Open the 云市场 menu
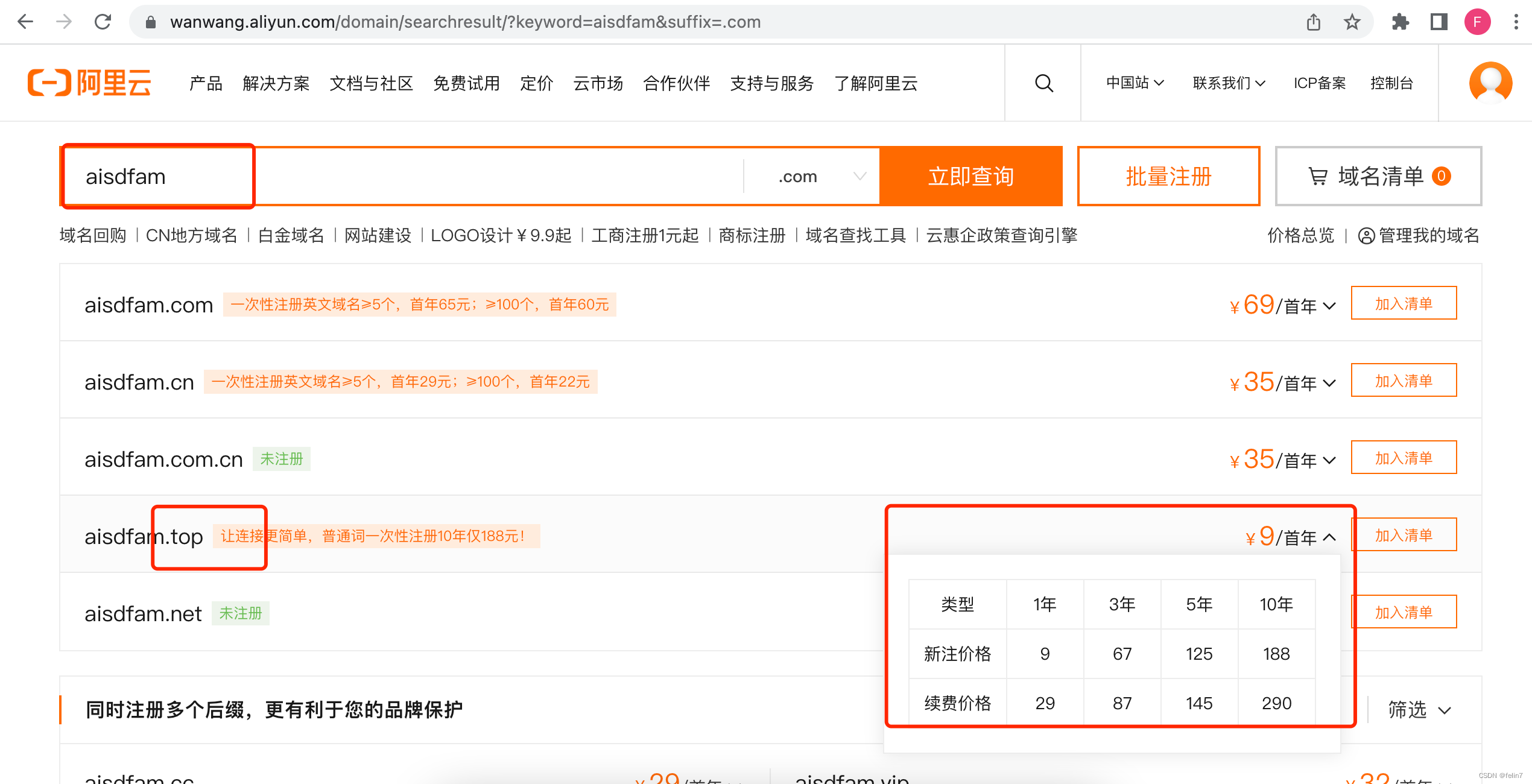Viewport: 1532px width, 784px height. click(x=598, y=83)
